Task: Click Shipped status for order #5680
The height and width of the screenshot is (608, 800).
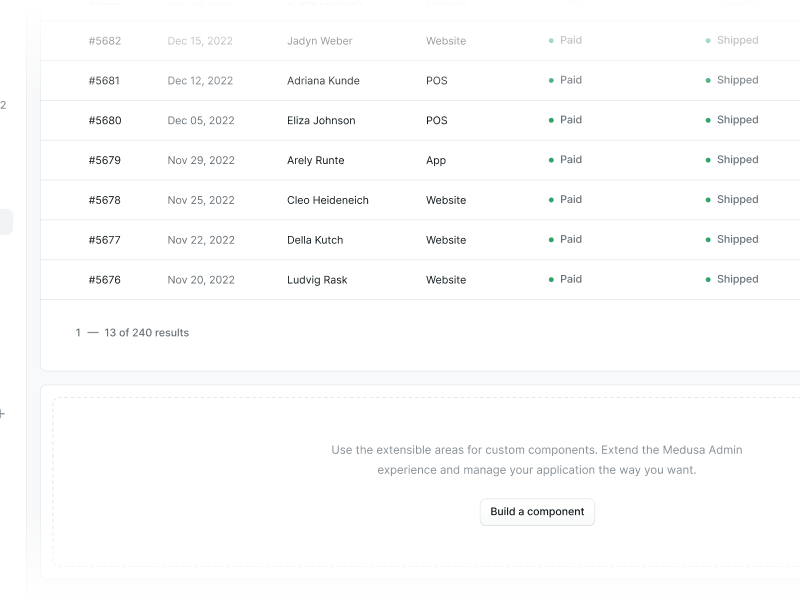Action: point(732,120)
